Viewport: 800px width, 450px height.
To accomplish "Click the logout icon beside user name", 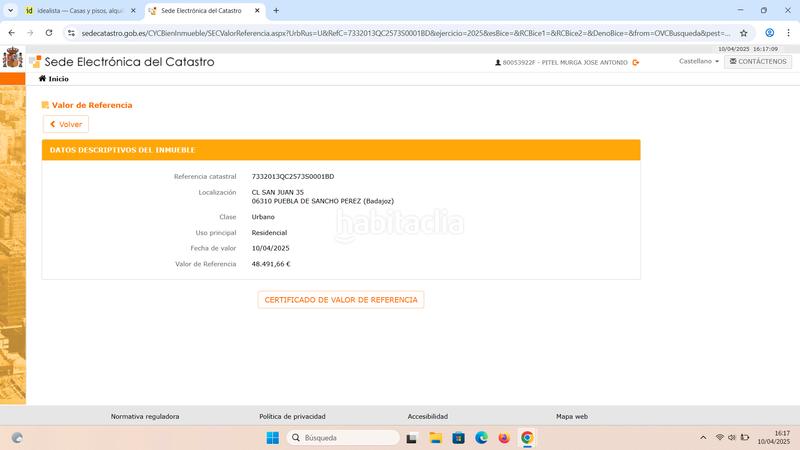I will point(636,62).
